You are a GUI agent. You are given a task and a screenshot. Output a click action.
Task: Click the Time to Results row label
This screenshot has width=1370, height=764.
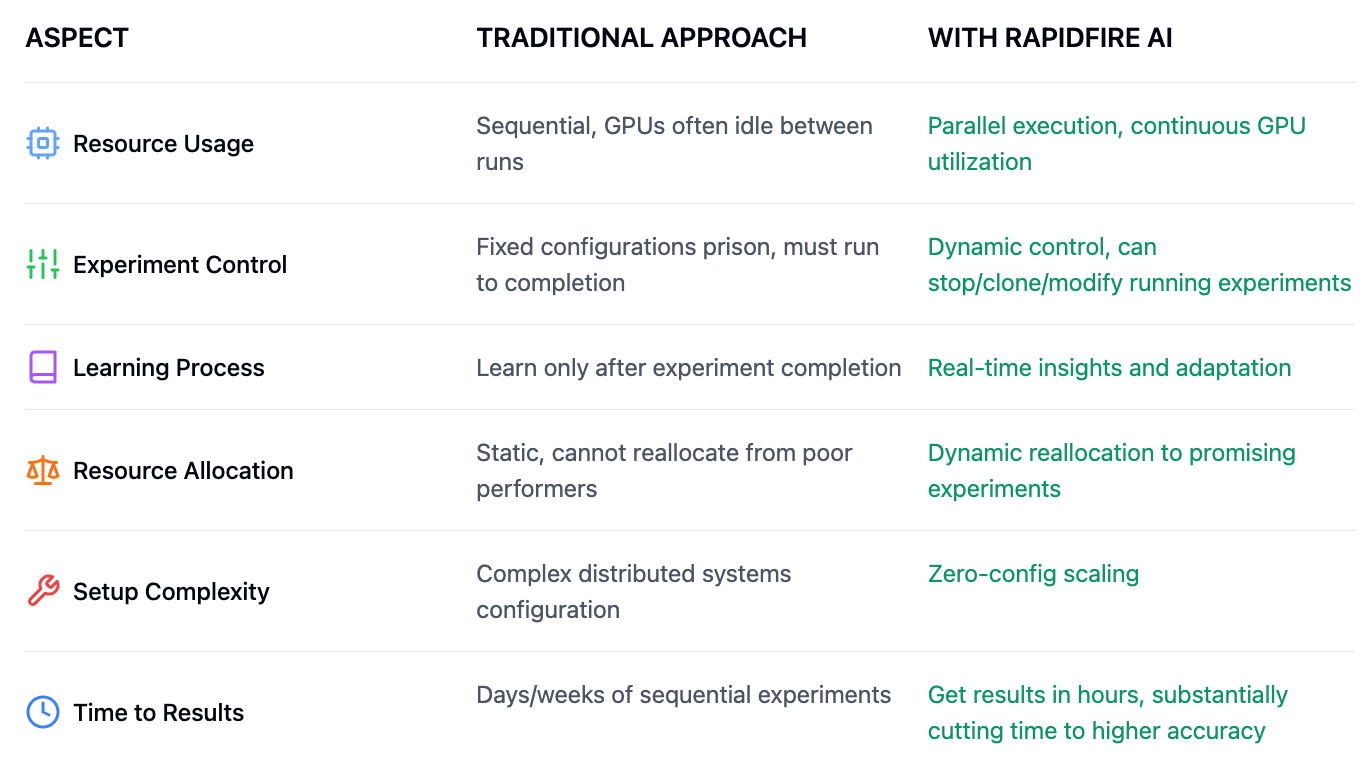point(158,713)
